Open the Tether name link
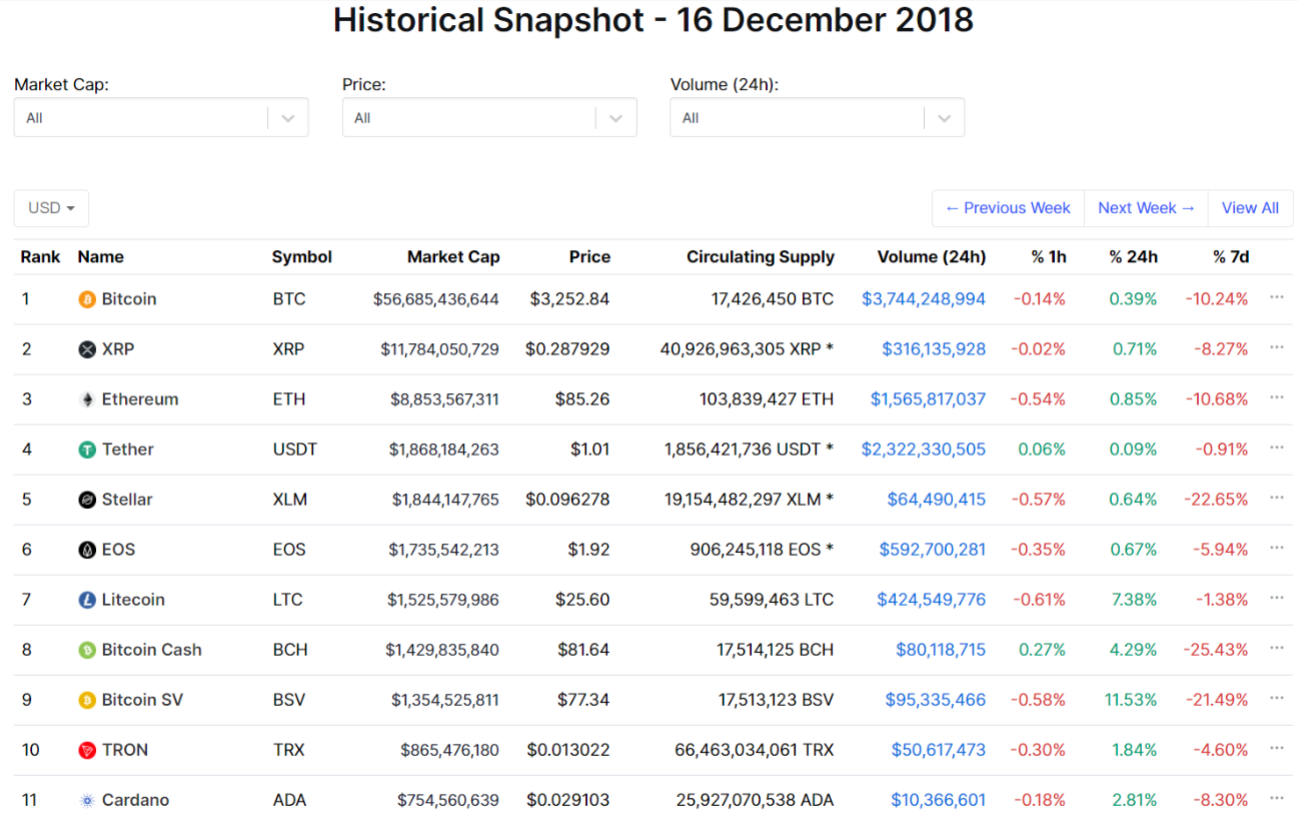1298x821 pixels. [128, 449]
